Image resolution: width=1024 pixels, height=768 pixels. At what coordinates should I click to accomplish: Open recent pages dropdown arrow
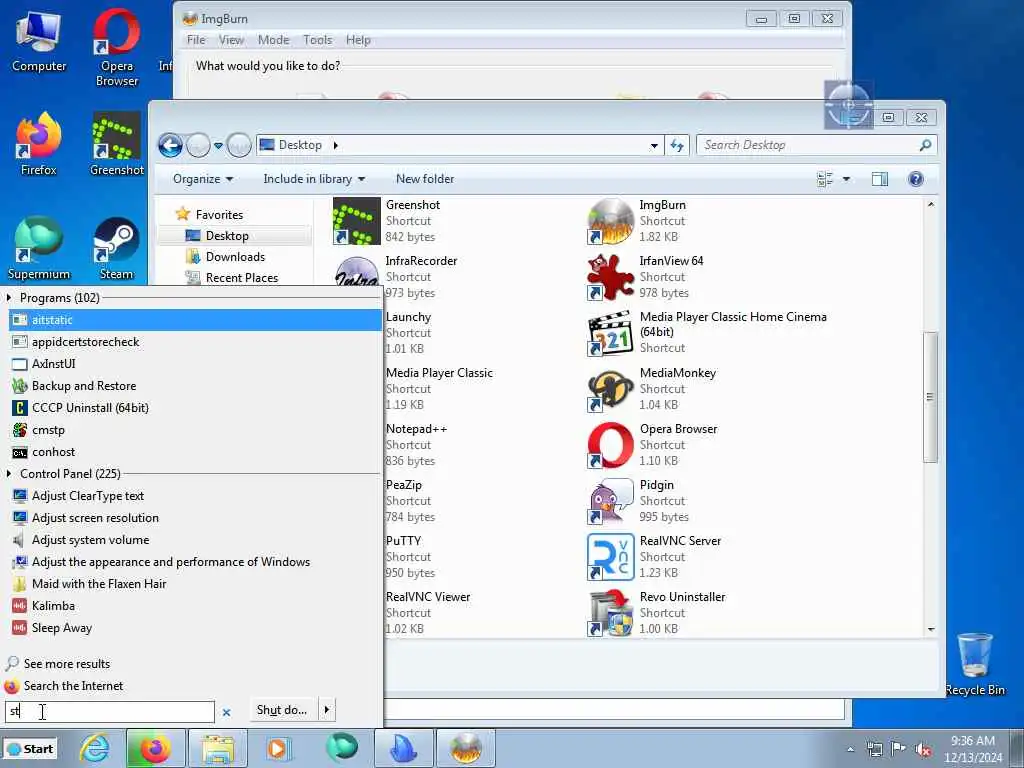(218, 145)
